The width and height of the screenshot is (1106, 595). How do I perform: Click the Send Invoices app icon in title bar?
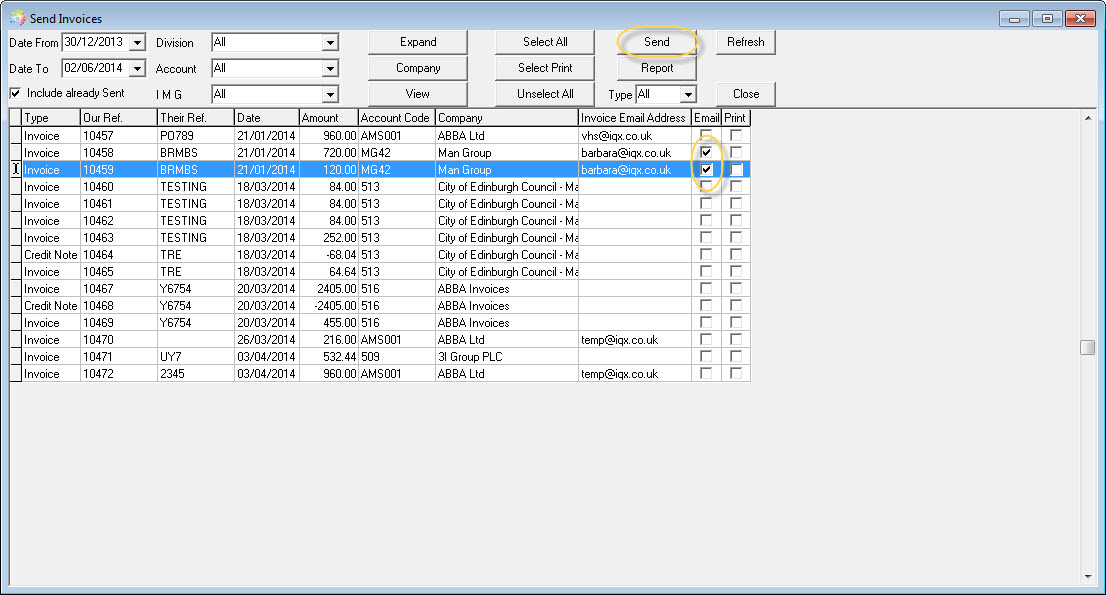pos(17,18)
